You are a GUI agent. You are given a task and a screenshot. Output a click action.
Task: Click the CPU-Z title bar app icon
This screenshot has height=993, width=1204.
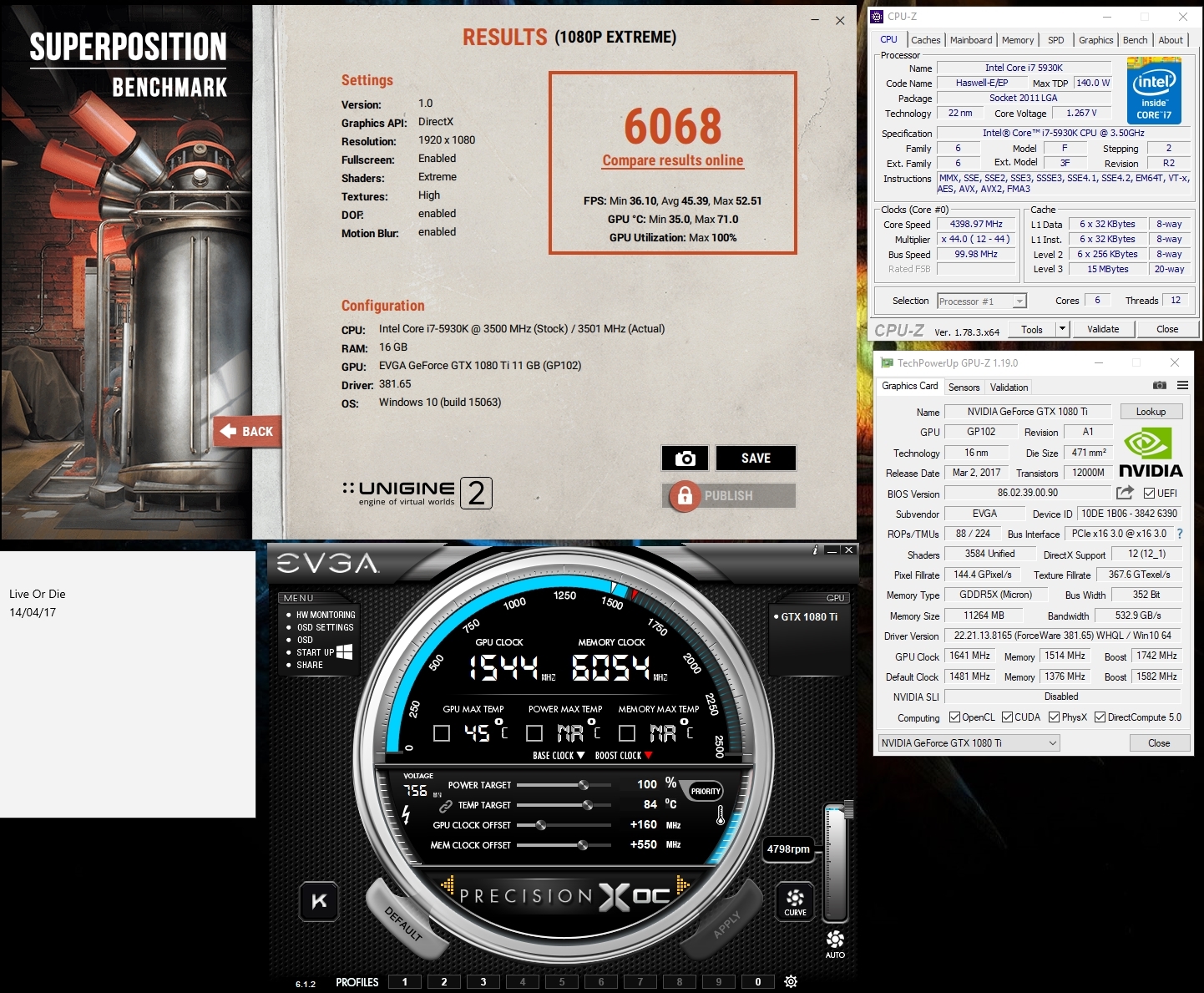[877, 16]
